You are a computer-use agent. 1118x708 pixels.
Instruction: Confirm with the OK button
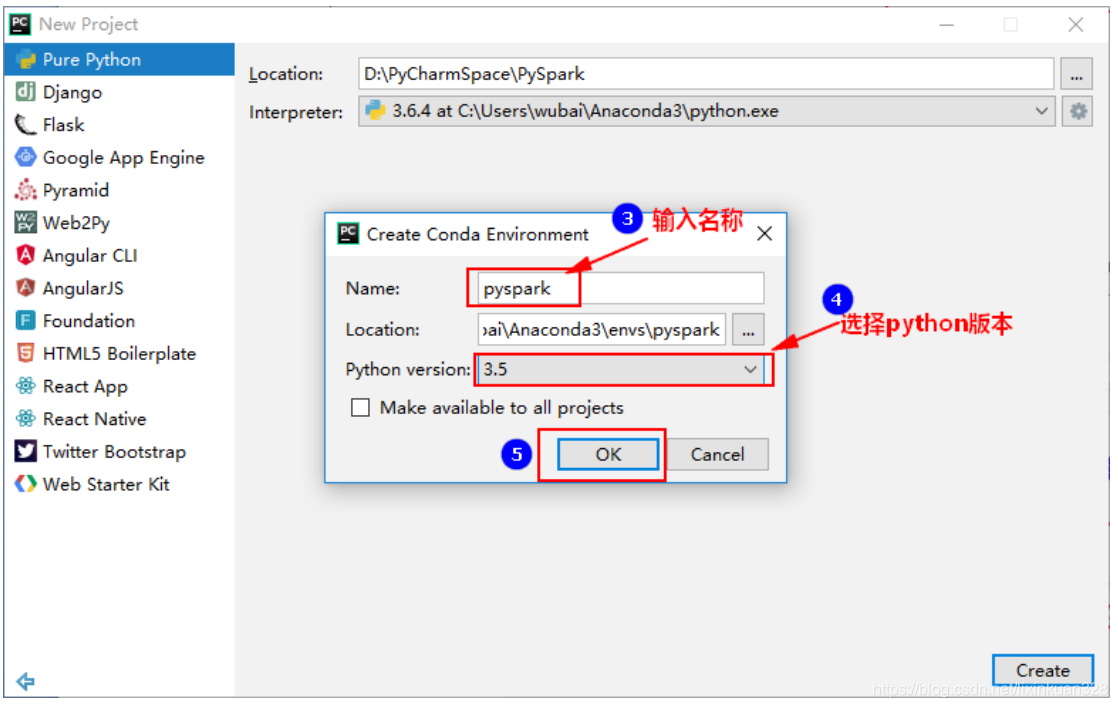pyautogui.click(x=606, y=454)
